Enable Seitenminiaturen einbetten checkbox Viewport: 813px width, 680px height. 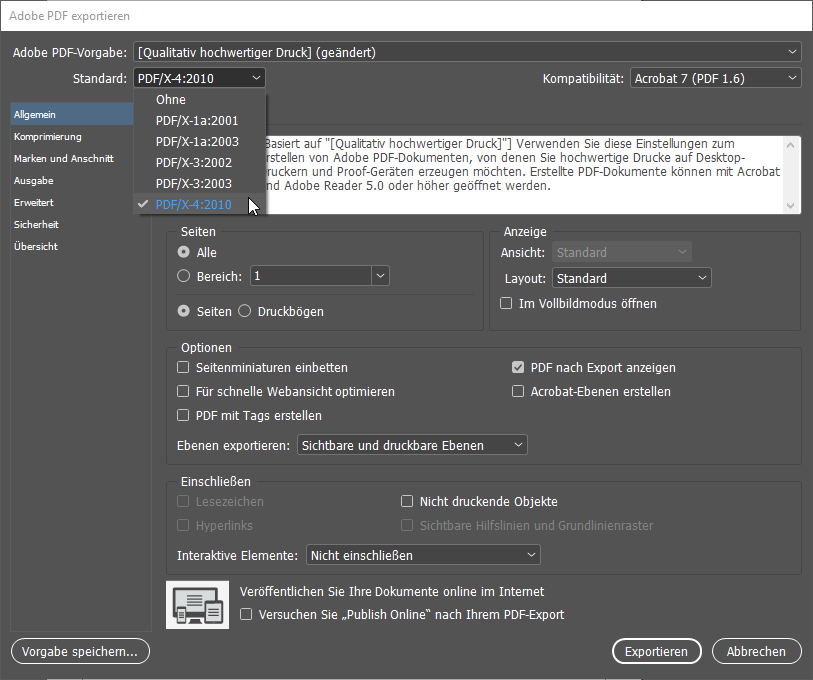pos(183,368)
